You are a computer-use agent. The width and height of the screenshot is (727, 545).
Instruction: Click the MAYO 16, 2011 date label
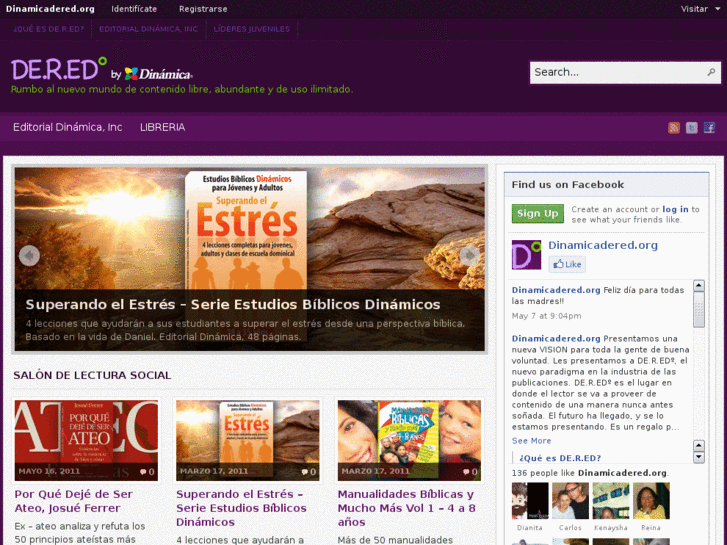(x=49, y=471)
